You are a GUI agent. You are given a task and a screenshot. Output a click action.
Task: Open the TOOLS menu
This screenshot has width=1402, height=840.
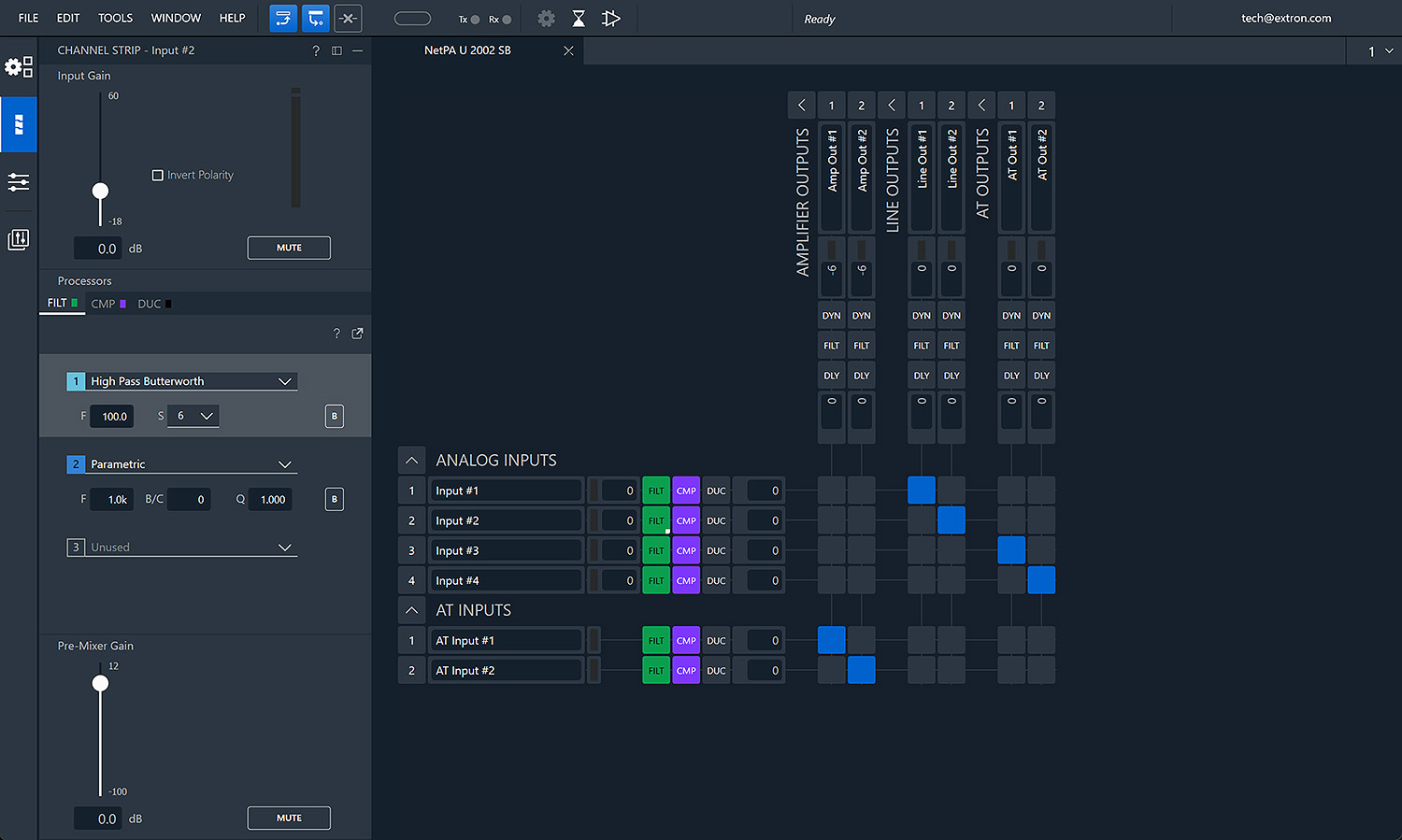click(115, 18)
